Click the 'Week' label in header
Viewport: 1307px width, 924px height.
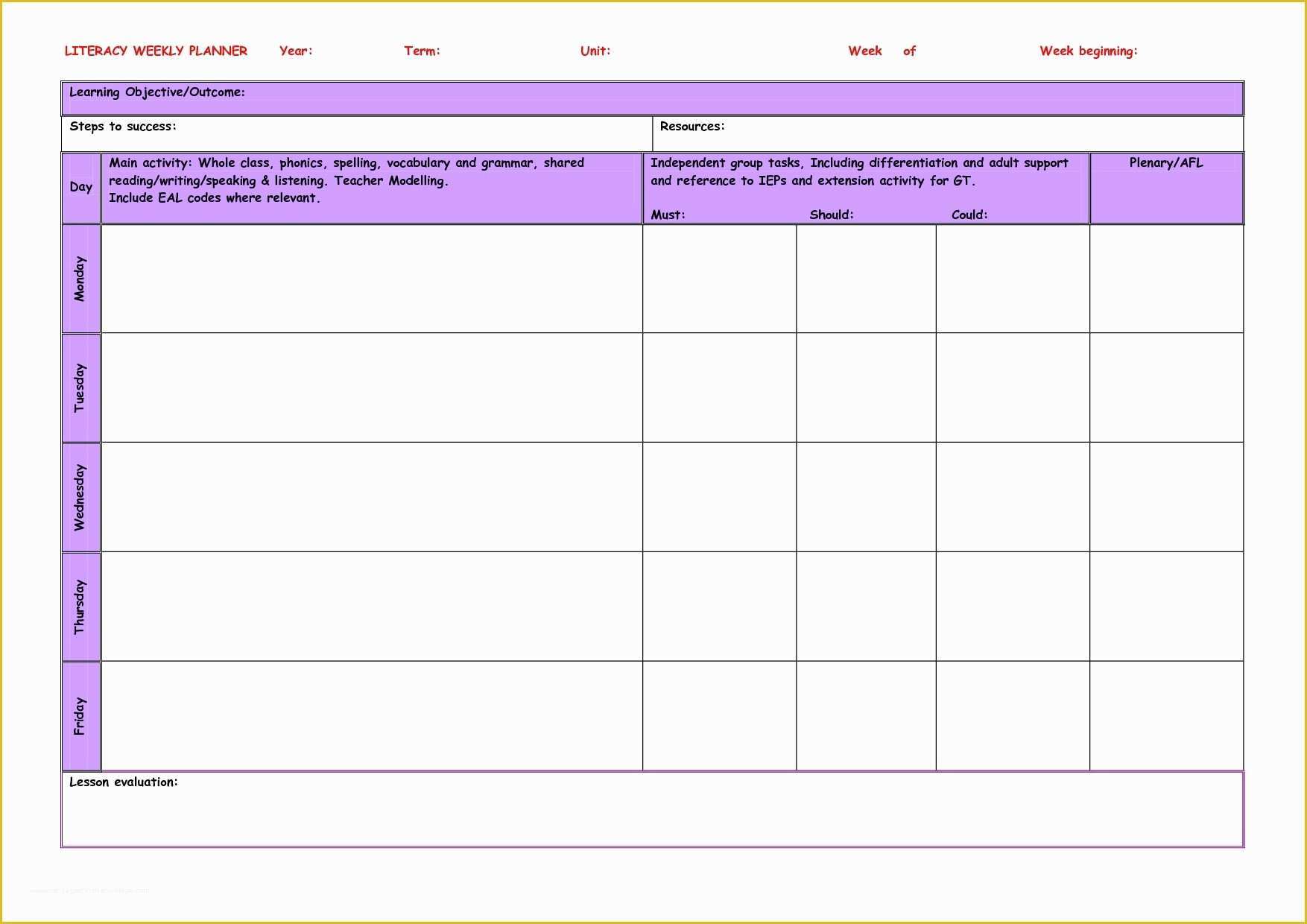click(865, 51)
